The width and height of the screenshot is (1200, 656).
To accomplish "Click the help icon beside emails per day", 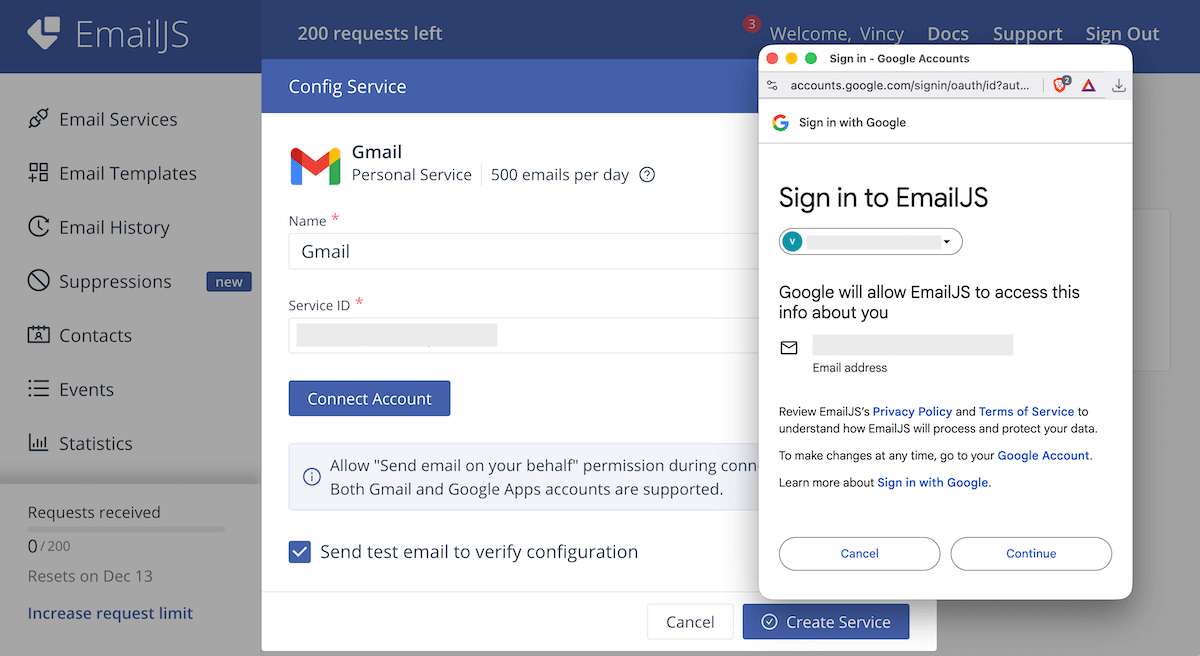I will point(647,175).
